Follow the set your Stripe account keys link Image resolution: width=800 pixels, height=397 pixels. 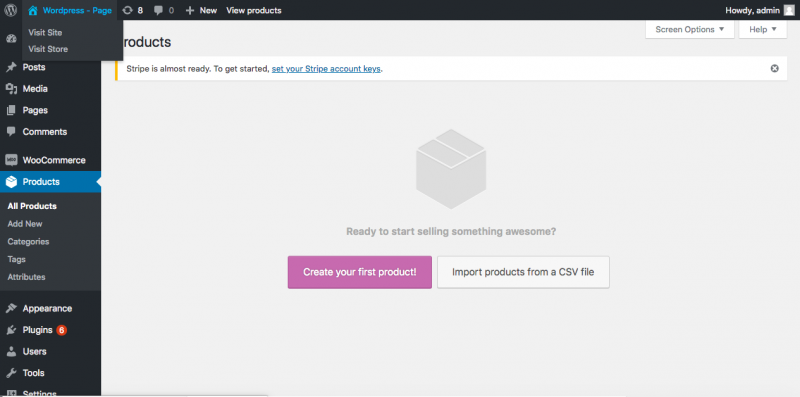pos(326,68)
